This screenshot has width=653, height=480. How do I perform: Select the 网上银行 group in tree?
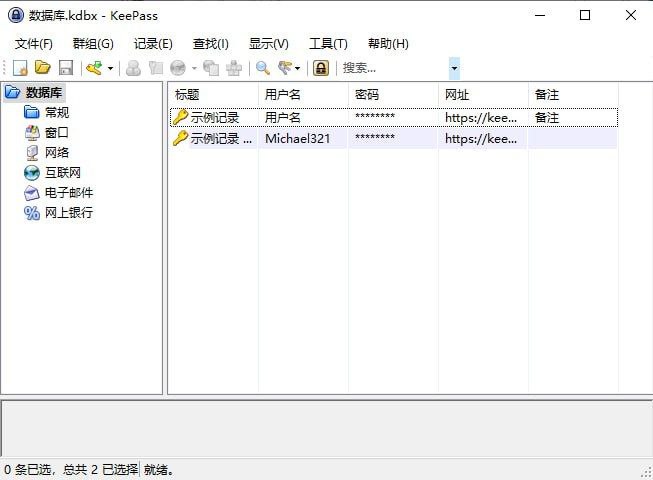pos(68,212)
